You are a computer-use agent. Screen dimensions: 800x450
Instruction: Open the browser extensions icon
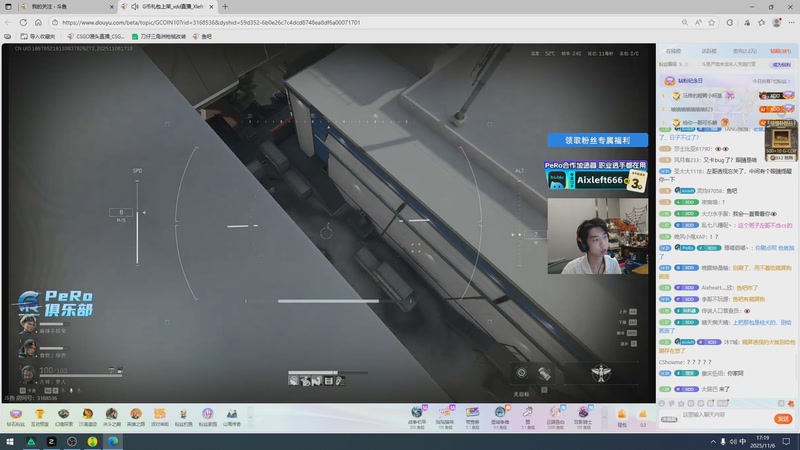(x=730, y=22)
